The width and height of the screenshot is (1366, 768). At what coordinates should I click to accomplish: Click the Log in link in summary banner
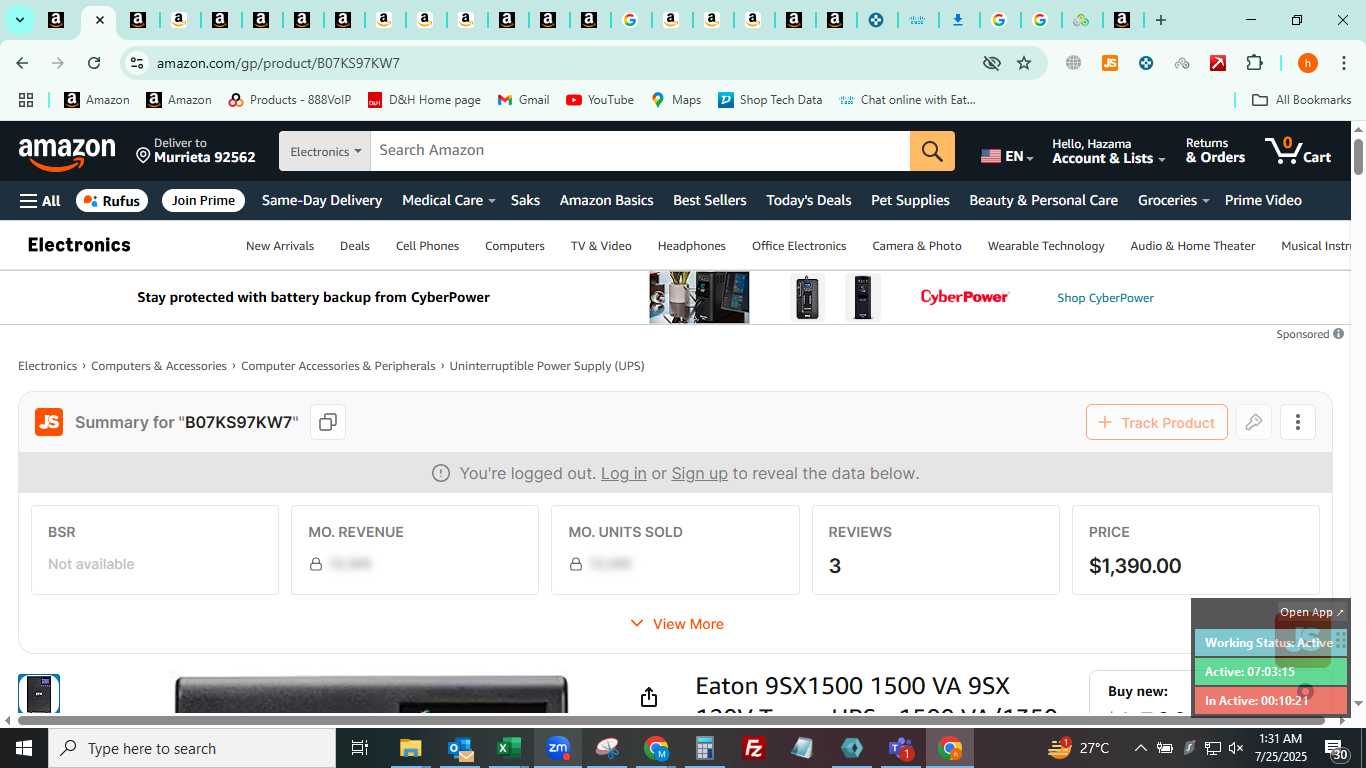(623, 473)
